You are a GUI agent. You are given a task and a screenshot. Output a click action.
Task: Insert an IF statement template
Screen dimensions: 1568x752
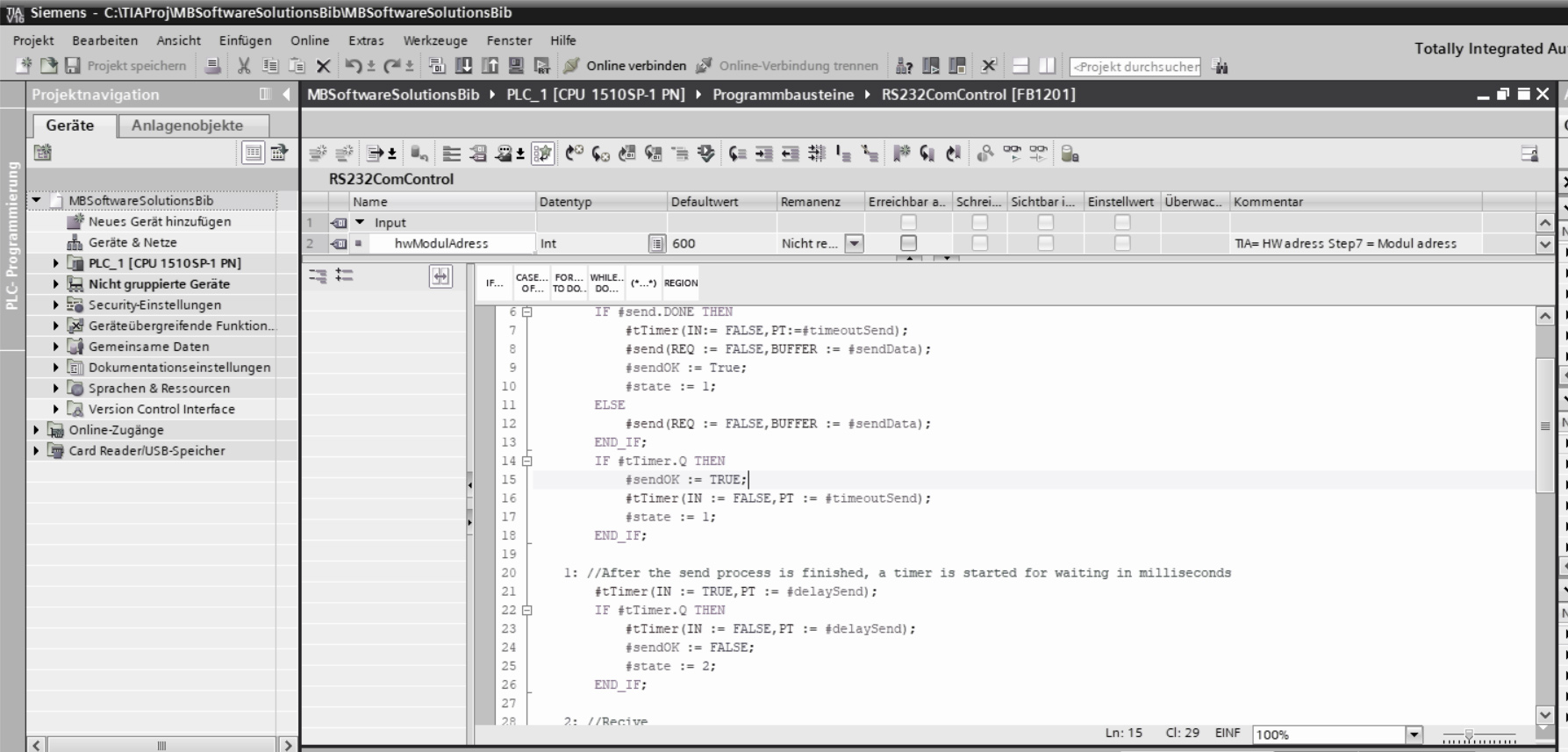(x=495, y=283)
